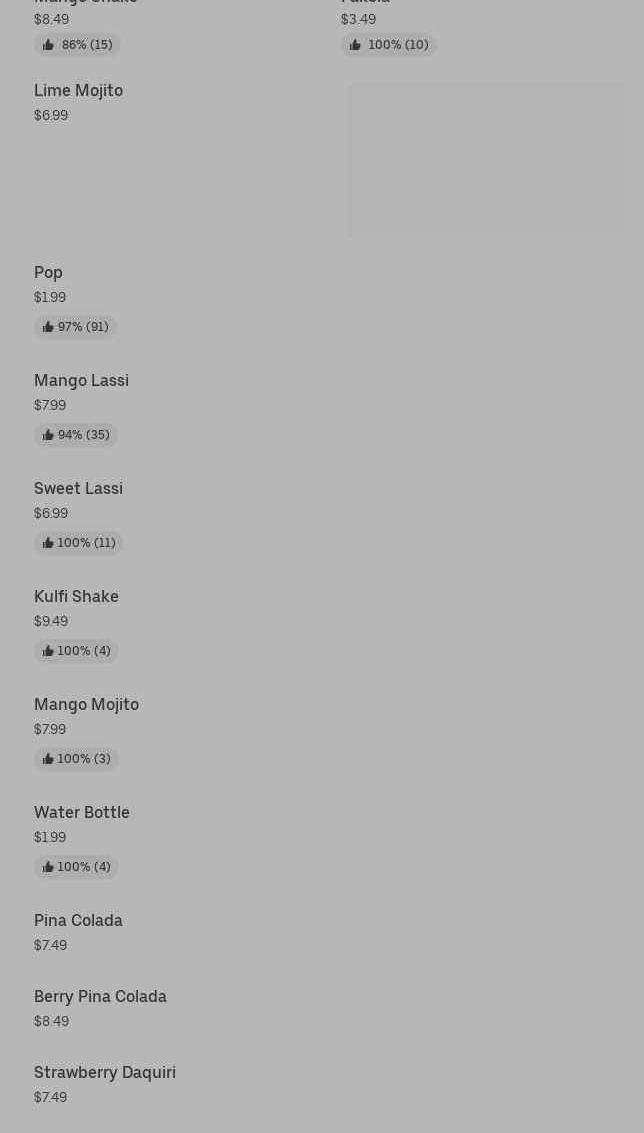The image size is (644, 1133).
Task: Open the Lime Mojito menu item
Action: tap(78, 90)
